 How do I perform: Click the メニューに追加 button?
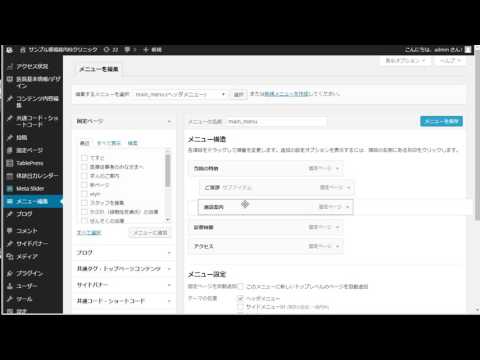(150, 233)
